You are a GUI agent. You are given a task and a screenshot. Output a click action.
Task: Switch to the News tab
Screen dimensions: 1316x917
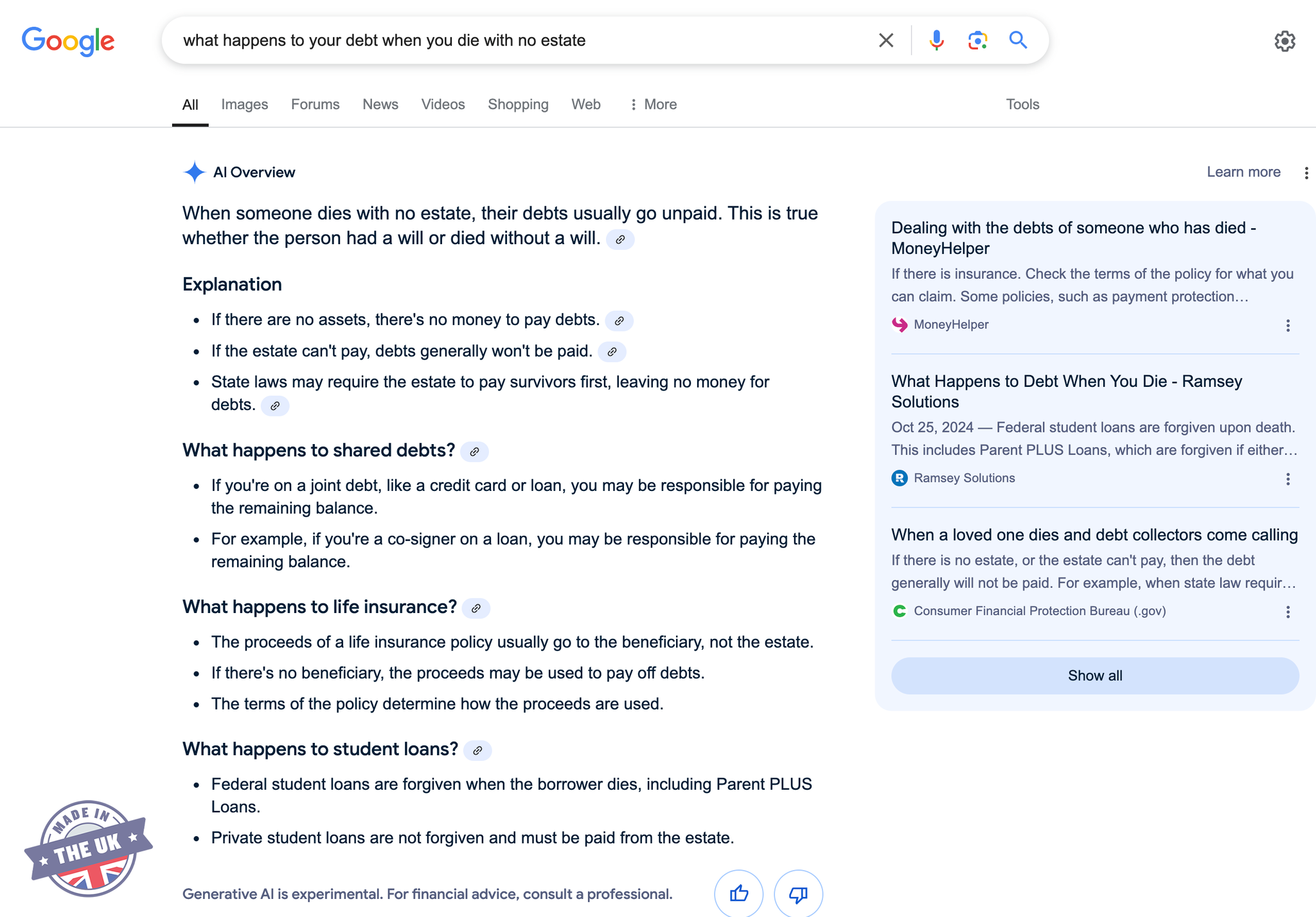point(380,104)
